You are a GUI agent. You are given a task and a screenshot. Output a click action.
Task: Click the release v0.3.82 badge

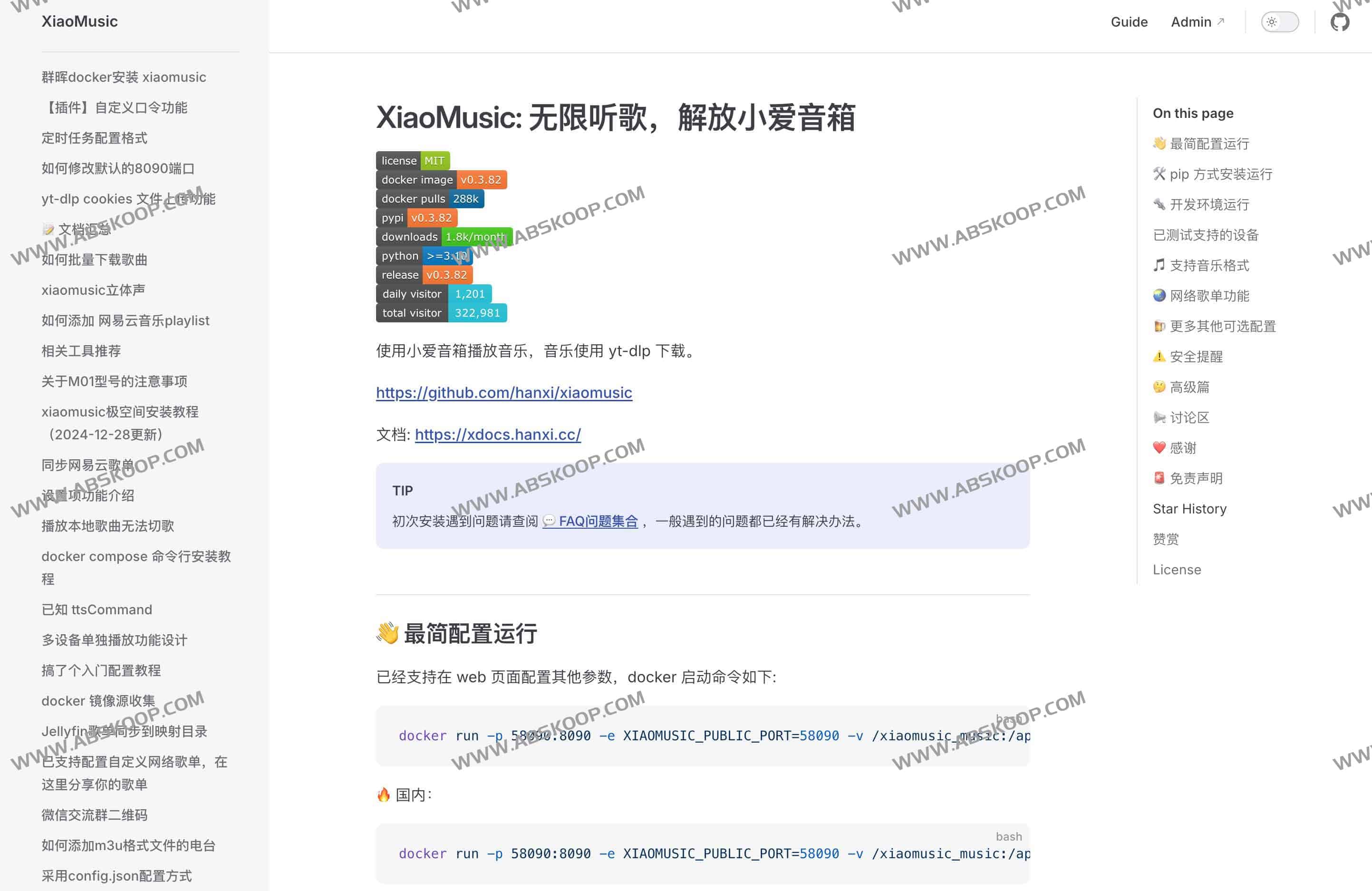point(424,275)
